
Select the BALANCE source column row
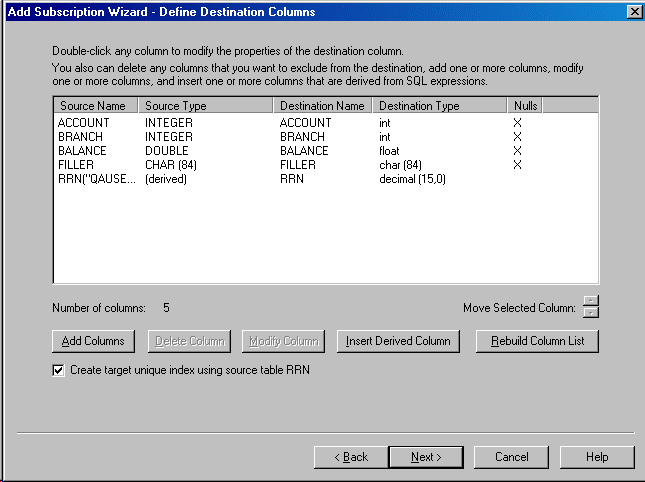coord(83,151)
